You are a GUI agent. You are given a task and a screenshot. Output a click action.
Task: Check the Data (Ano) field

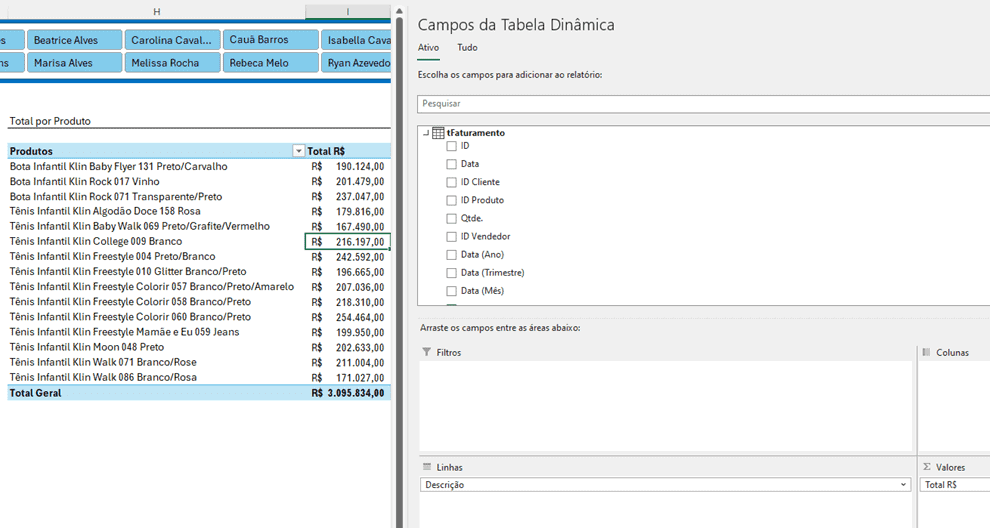[451, 255]
